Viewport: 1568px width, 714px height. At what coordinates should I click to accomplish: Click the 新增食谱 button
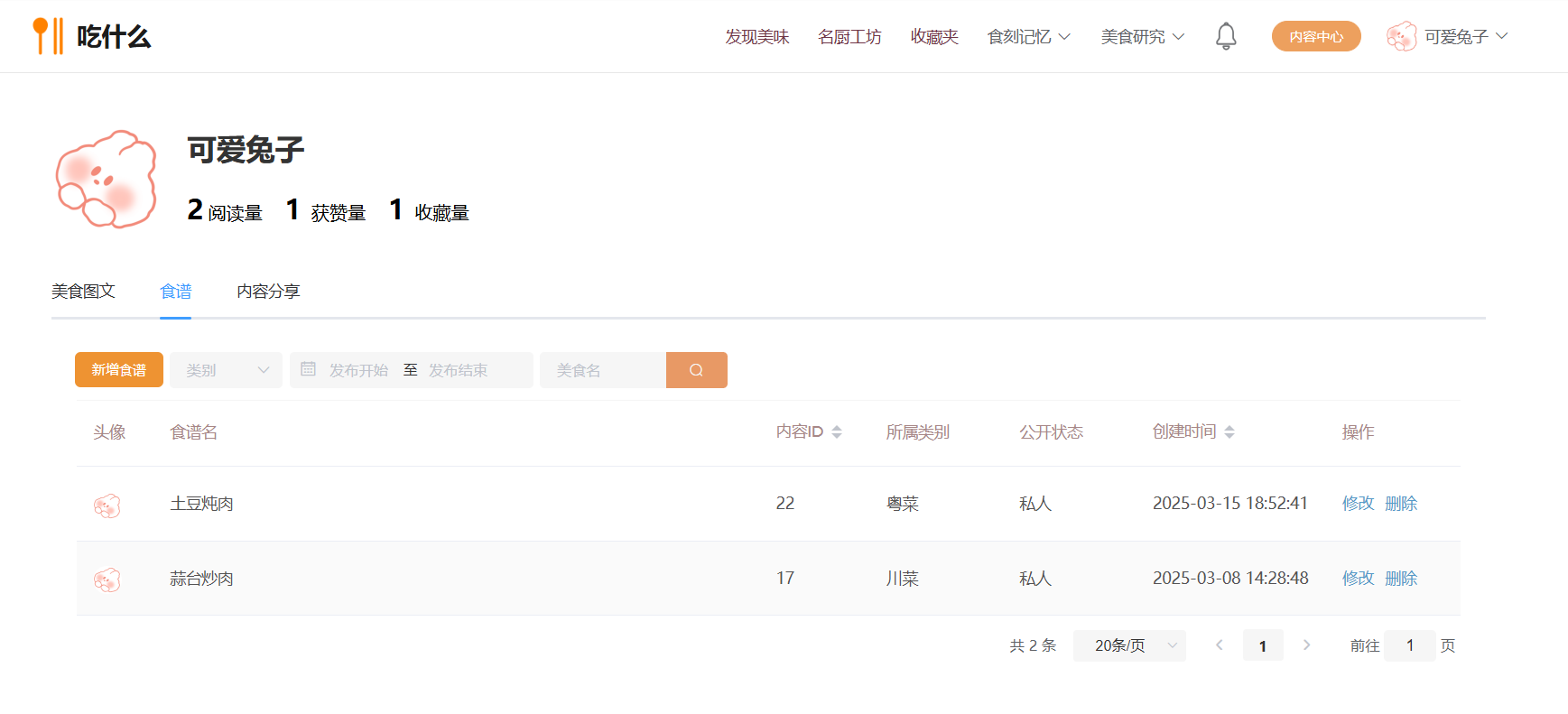(119, 370)
